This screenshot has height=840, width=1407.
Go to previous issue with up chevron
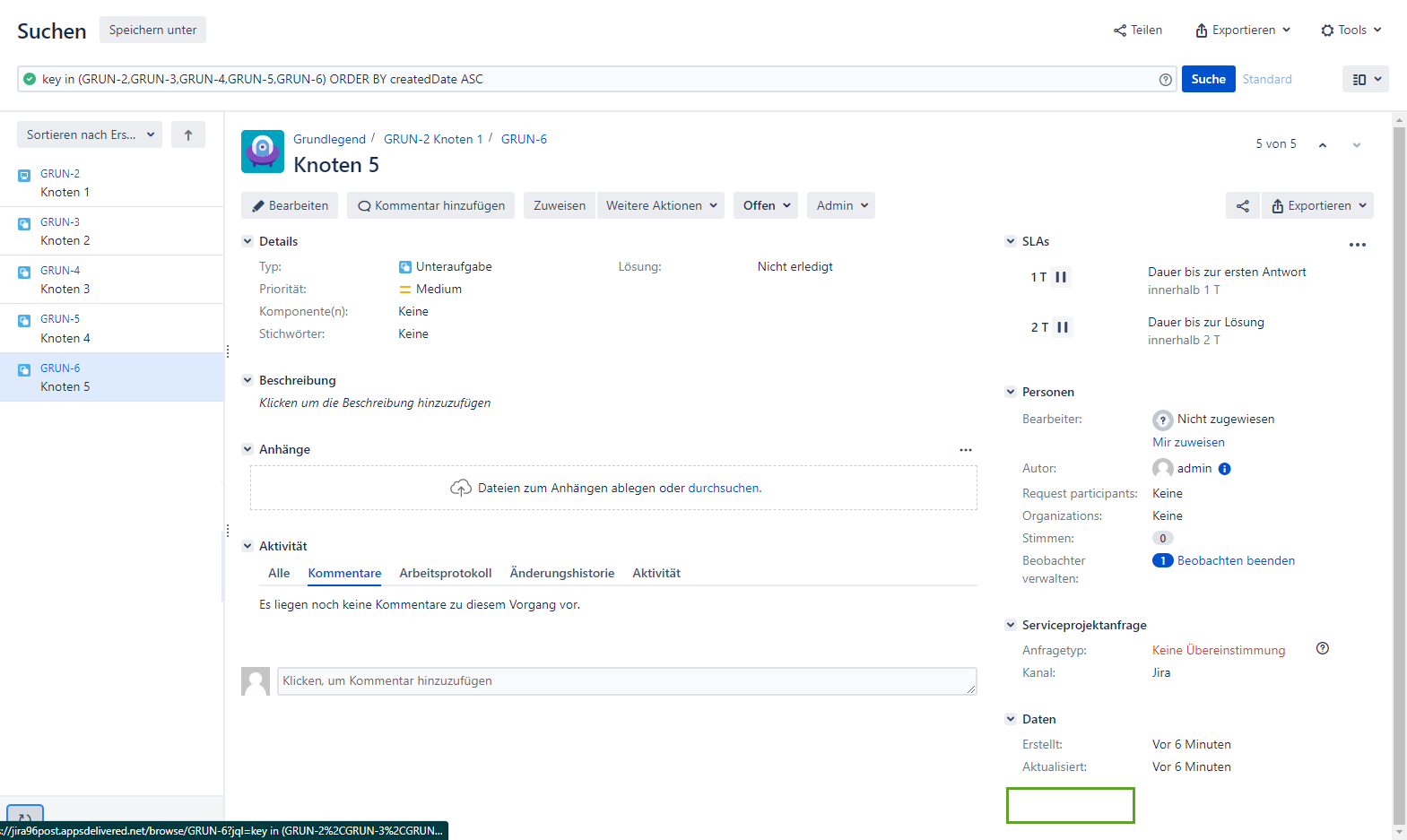click(x=1322, y=145)
